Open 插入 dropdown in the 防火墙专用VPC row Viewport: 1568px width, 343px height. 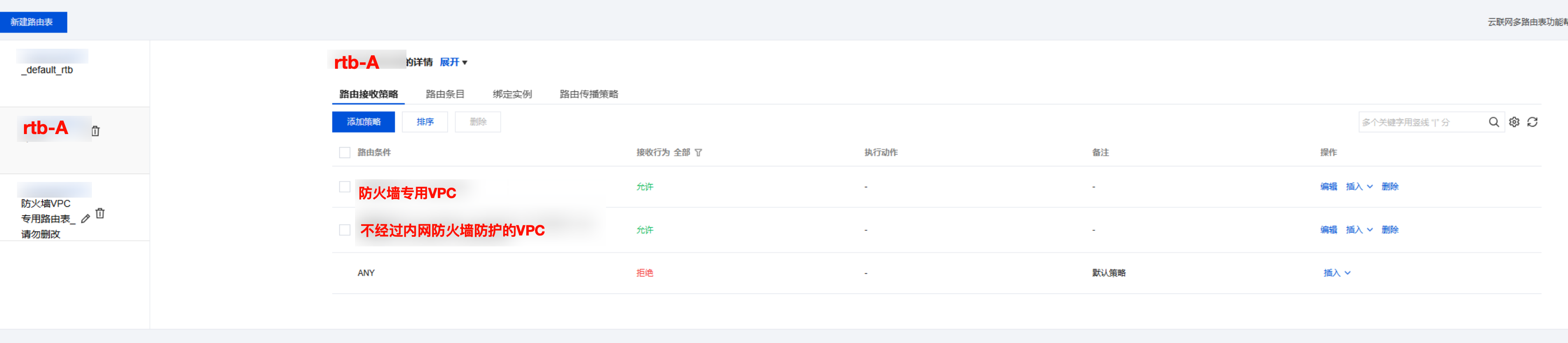pos(1358,187)
